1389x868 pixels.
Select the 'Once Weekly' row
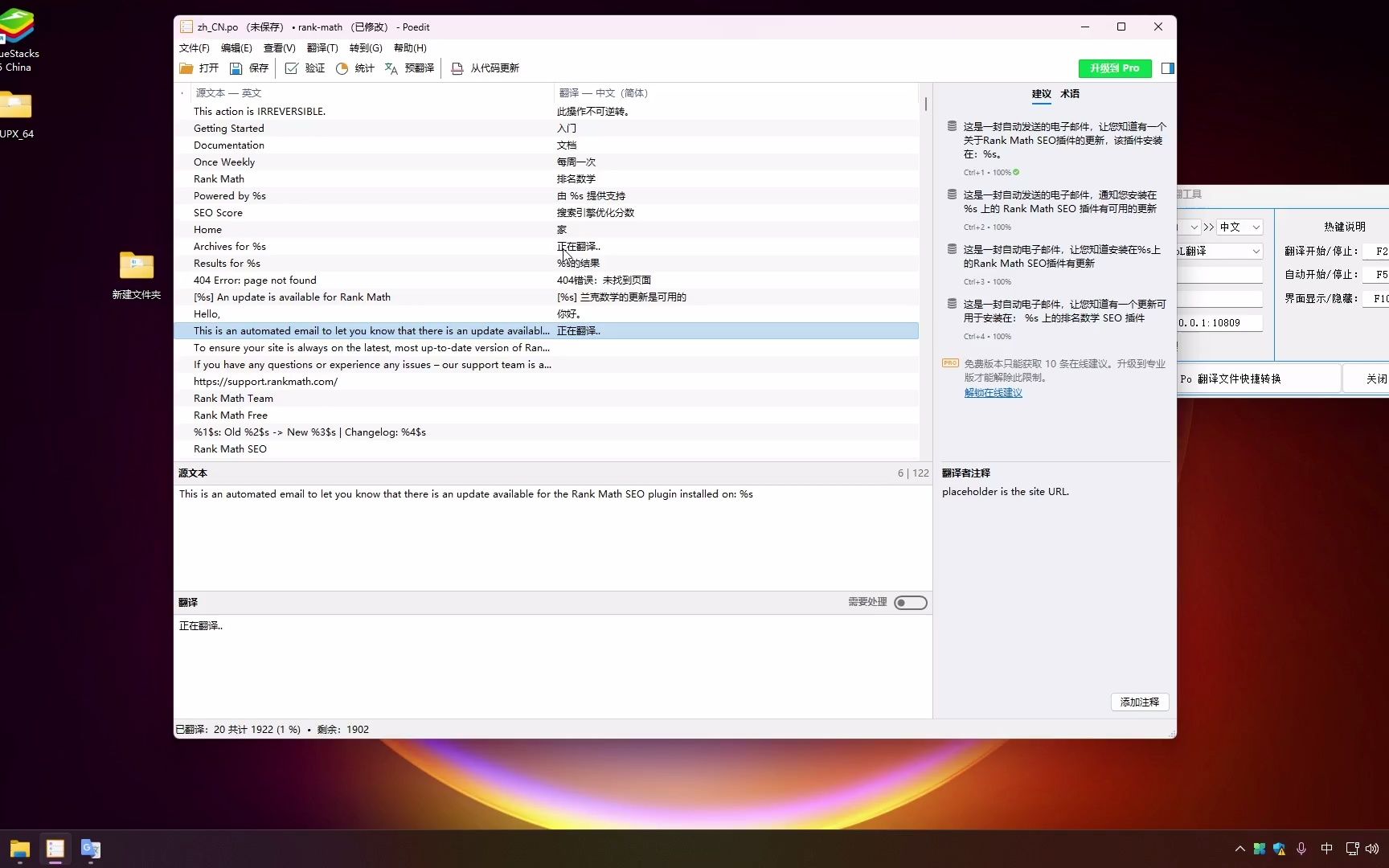click(x=547, y=162)
